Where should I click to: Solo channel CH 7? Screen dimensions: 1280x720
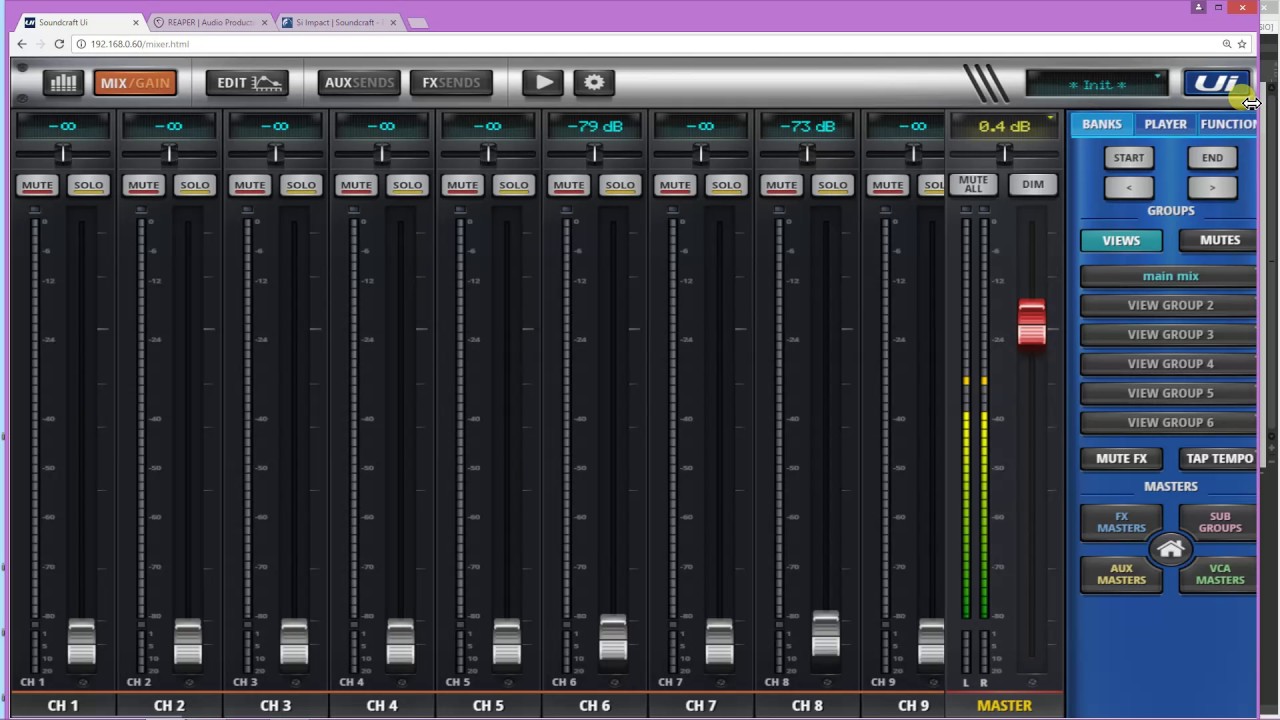(x=726, y=185)
